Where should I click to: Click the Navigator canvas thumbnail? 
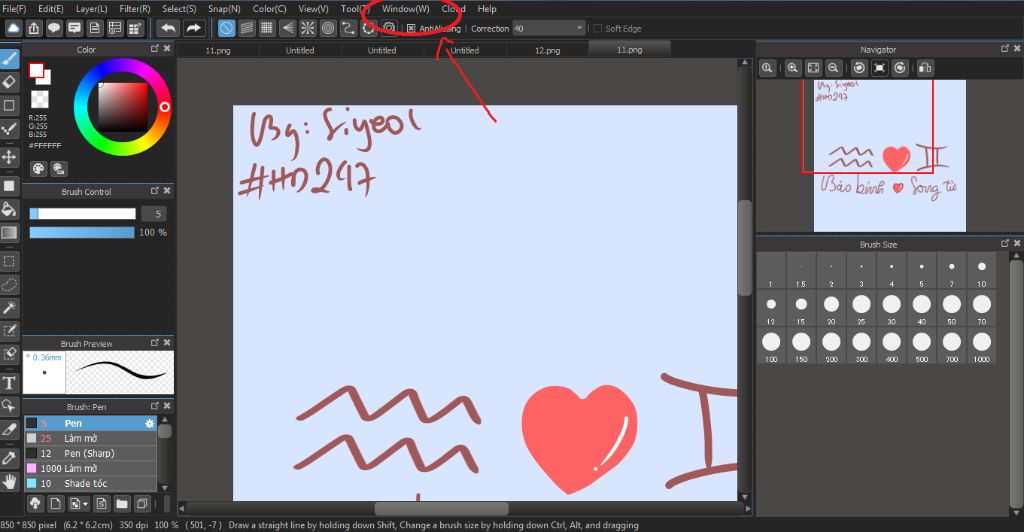click(889, 156)
